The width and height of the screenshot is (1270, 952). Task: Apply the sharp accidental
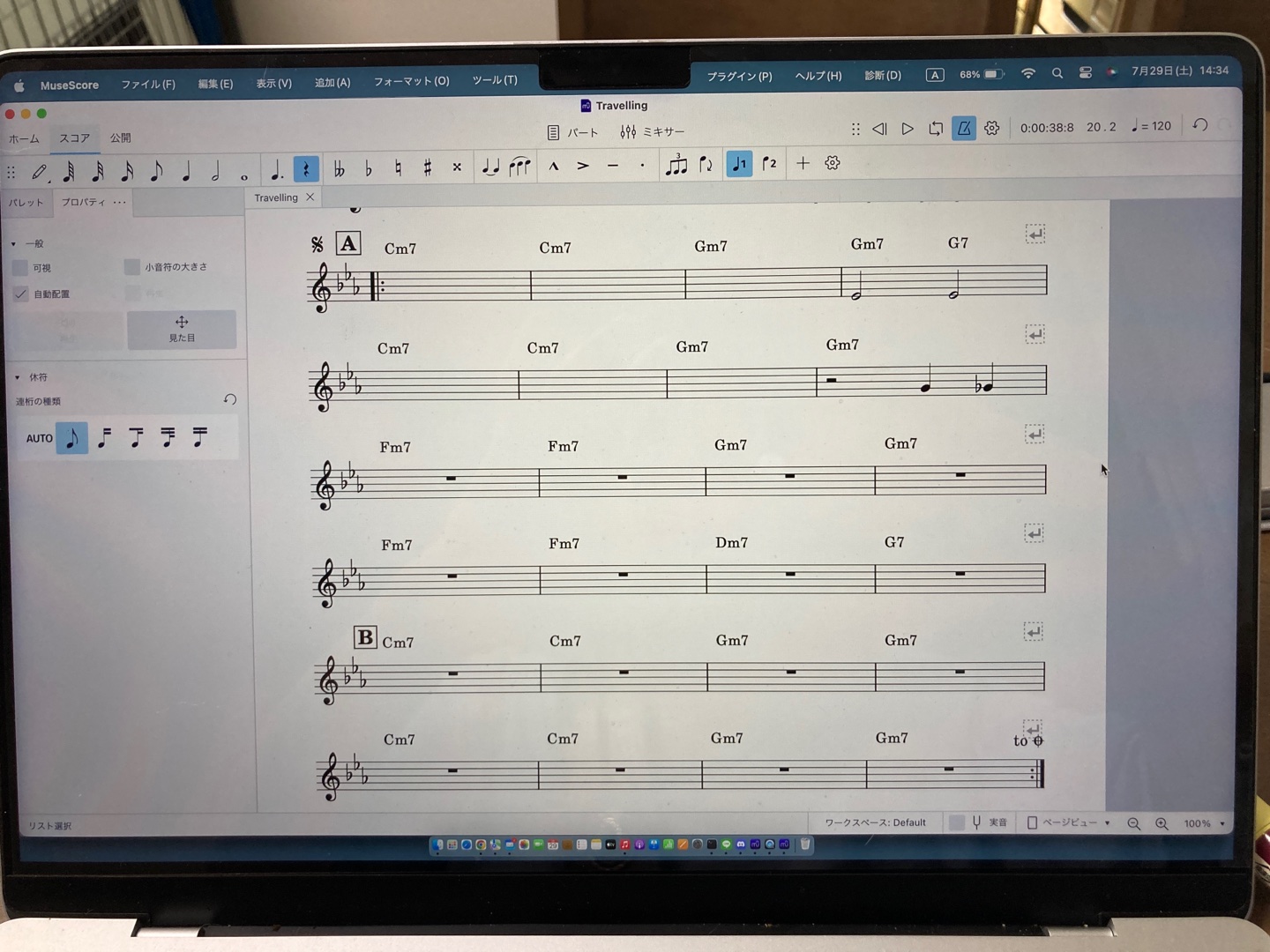coord(427,167)
